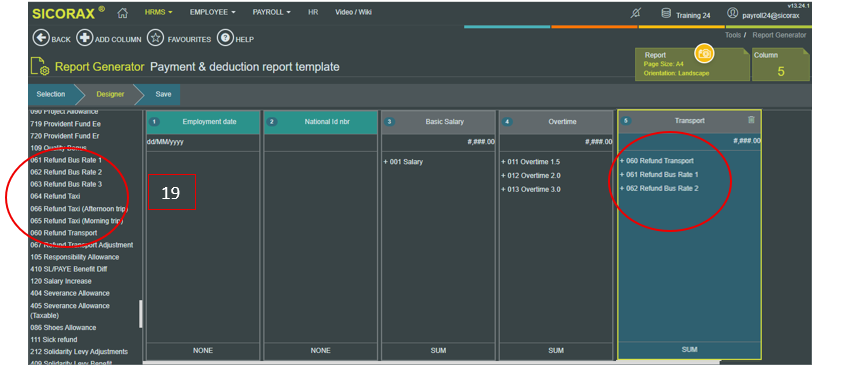Open the Report page size card
849x366 pixels.
coord(692,64)
